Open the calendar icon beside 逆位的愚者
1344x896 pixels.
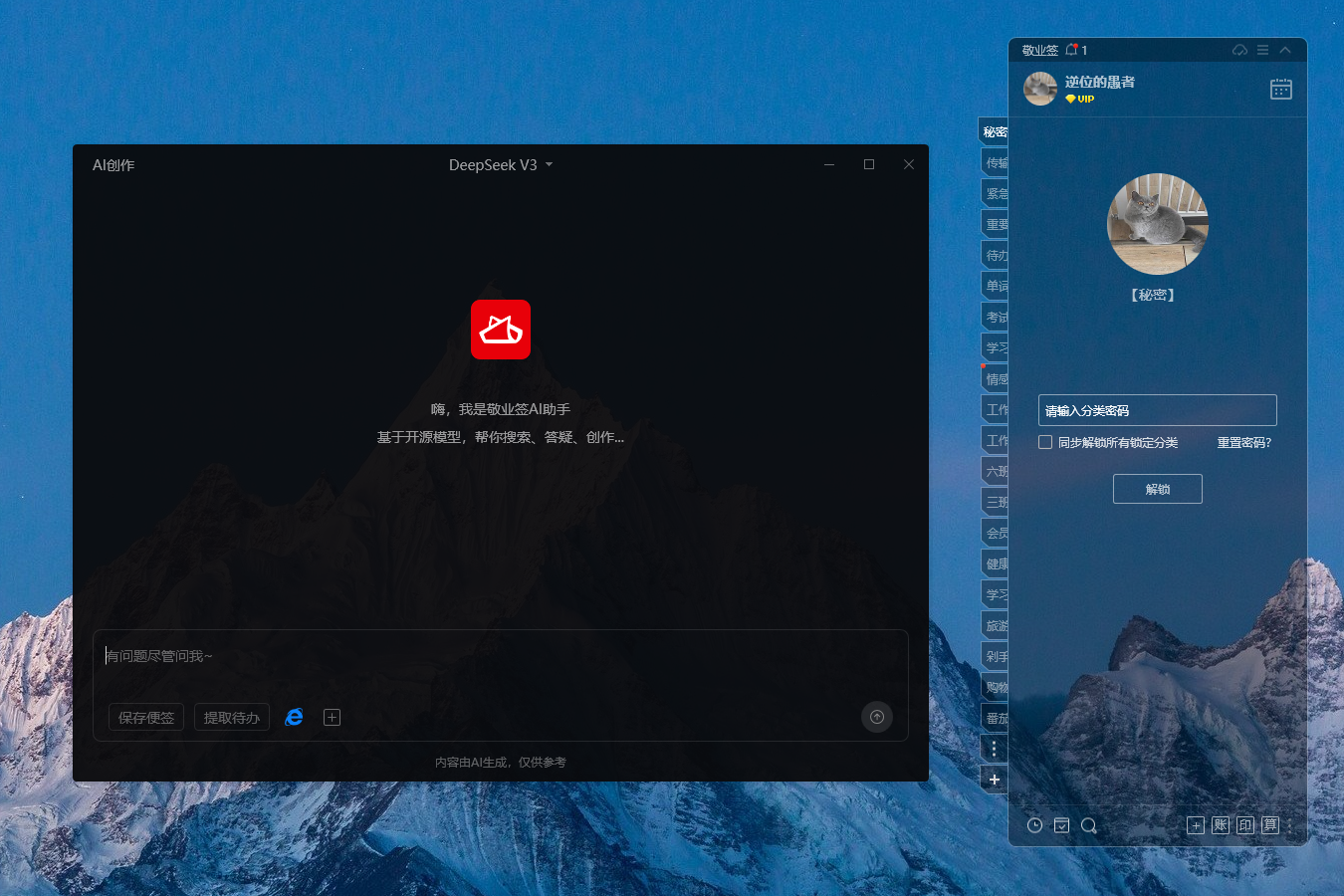pyautogui.click(x=1280, y=89)
